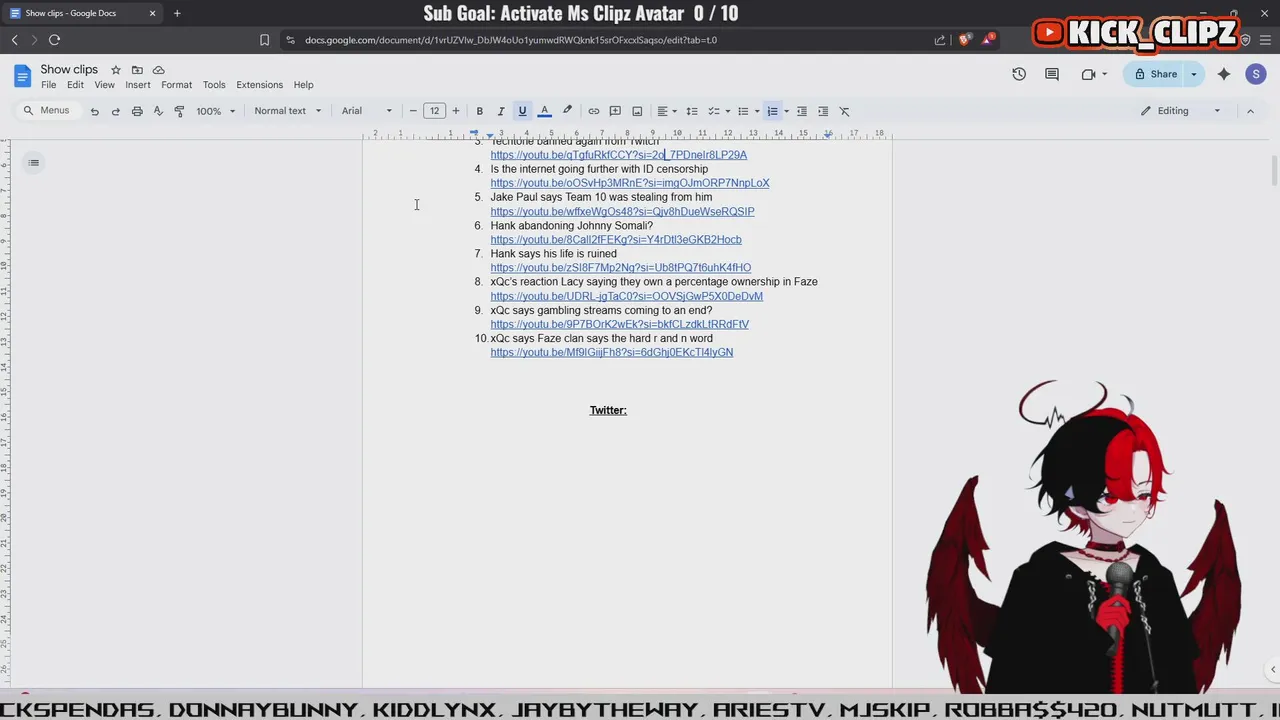The image size is (1280, 720).
Task: Open the browser hamburger menu
Action: click(x=1265, y=40)
